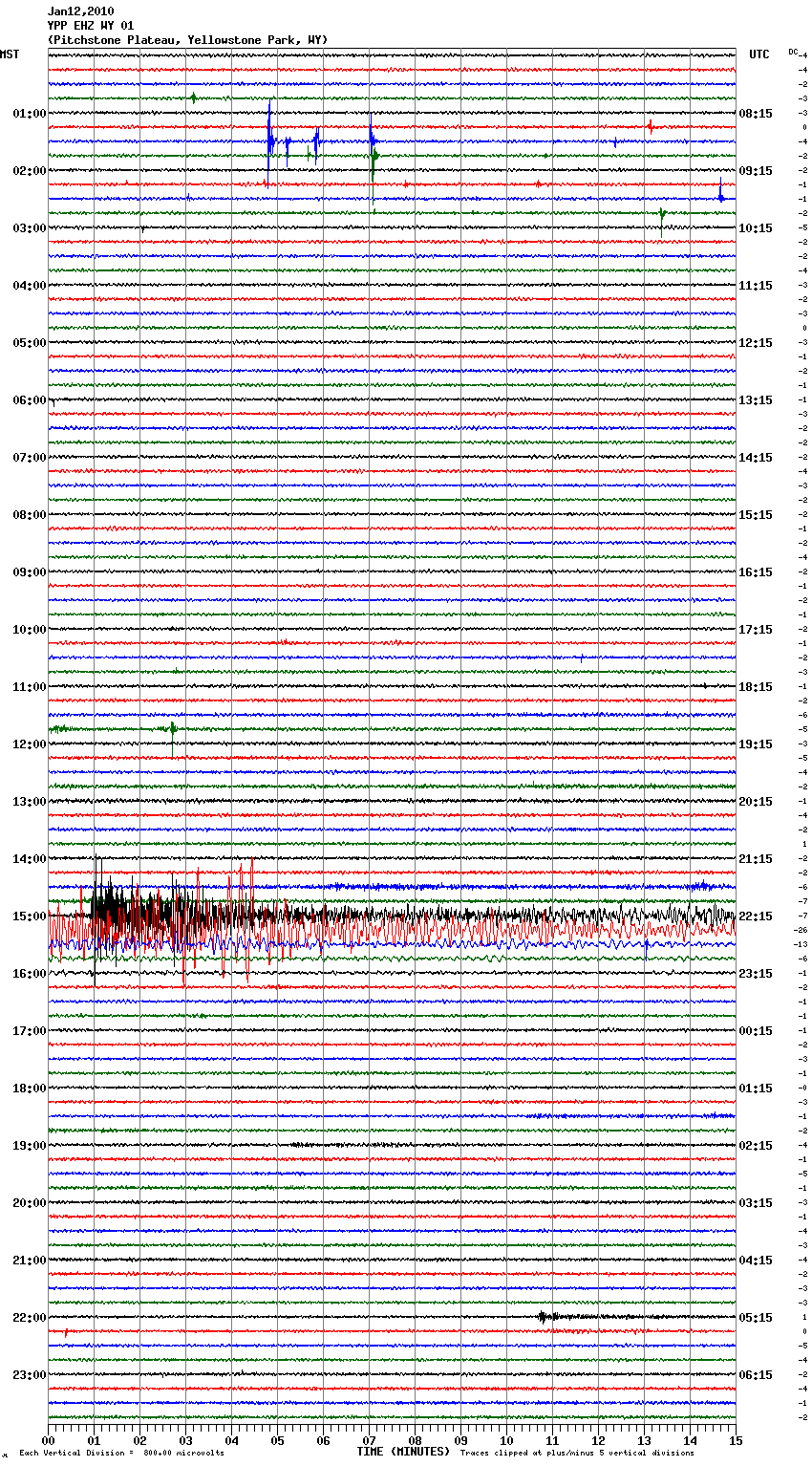Screen dimensions: 812x1466
Task: Click the 15:00 MST time label
Action: coord(30,916)
